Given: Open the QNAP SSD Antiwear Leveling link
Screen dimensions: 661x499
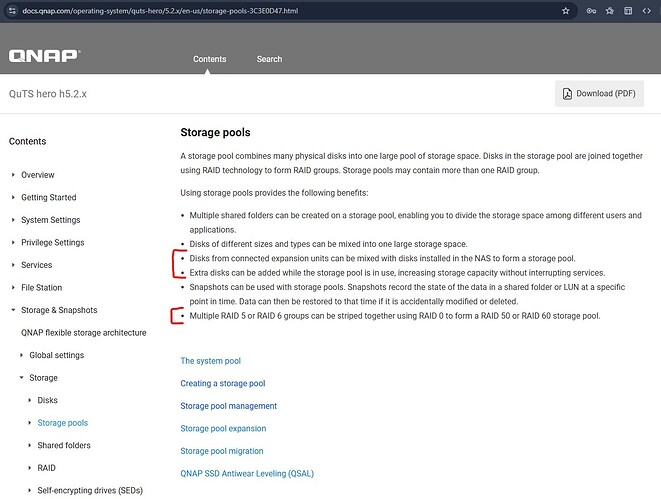Looking at the screenshot, I should (x=247, y=474).
